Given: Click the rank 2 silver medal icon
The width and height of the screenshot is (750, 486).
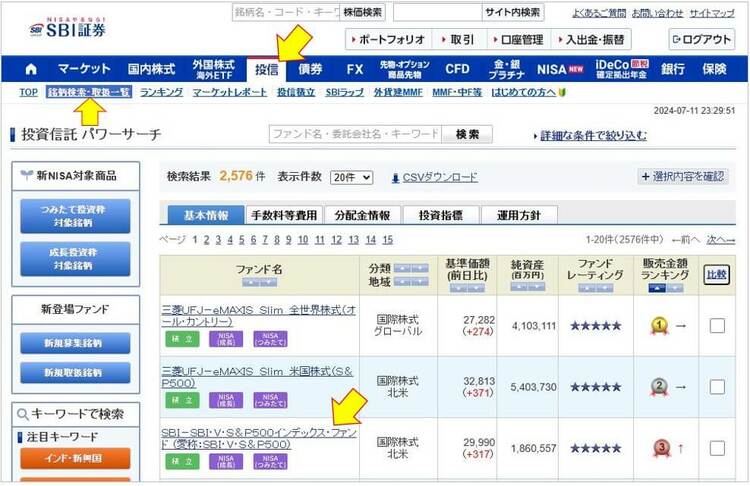Looking at the screenshot, I should pyautogui.click(x=660, y=387).
